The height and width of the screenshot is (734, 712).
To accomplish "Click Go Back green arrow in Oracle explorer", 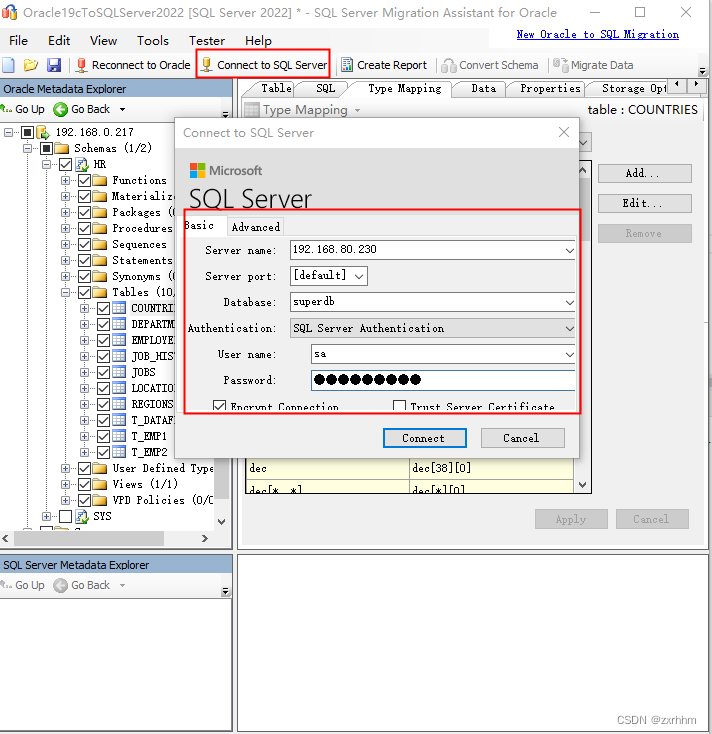I will (60, 110).
